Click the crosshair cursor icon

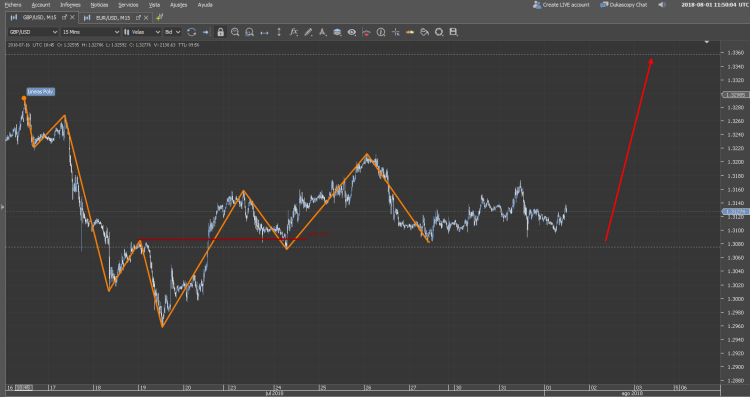tap(396, 32)
